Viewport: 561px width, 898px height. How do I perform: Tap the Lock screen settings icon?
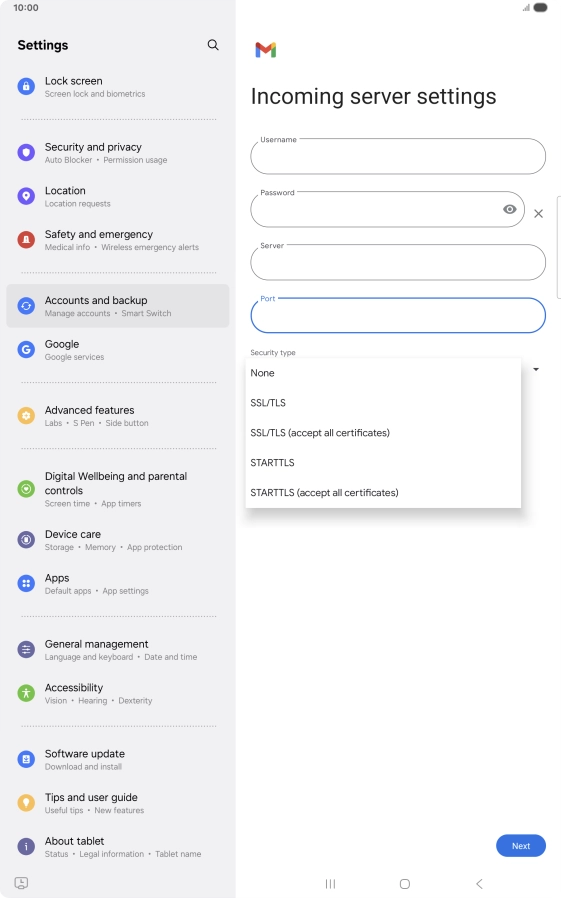26,86
